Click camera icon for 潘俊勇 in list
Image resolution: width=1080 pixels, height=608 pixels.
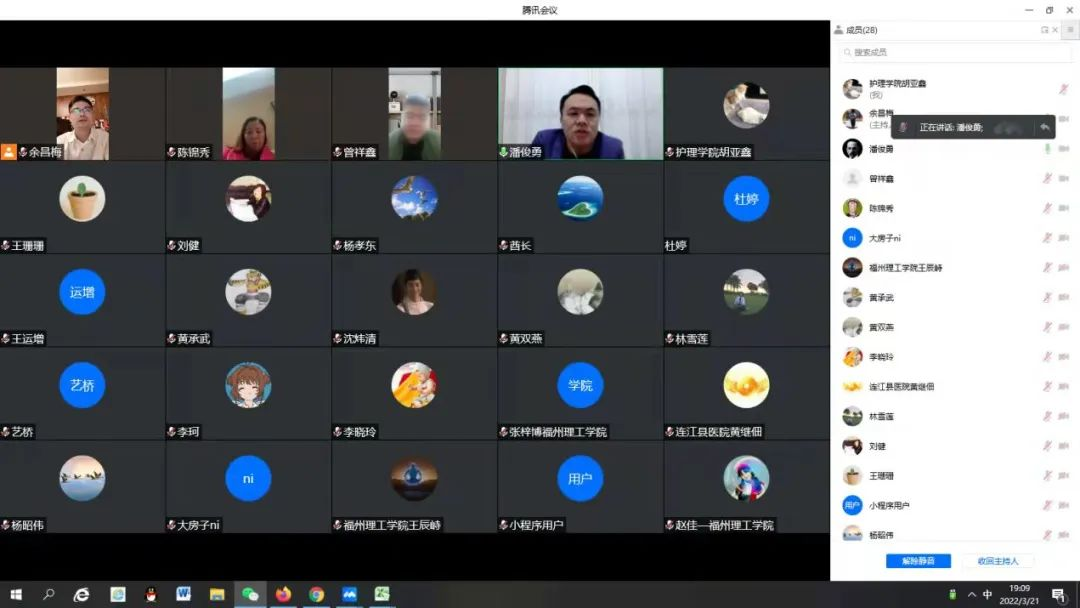tap(1063, 149)
